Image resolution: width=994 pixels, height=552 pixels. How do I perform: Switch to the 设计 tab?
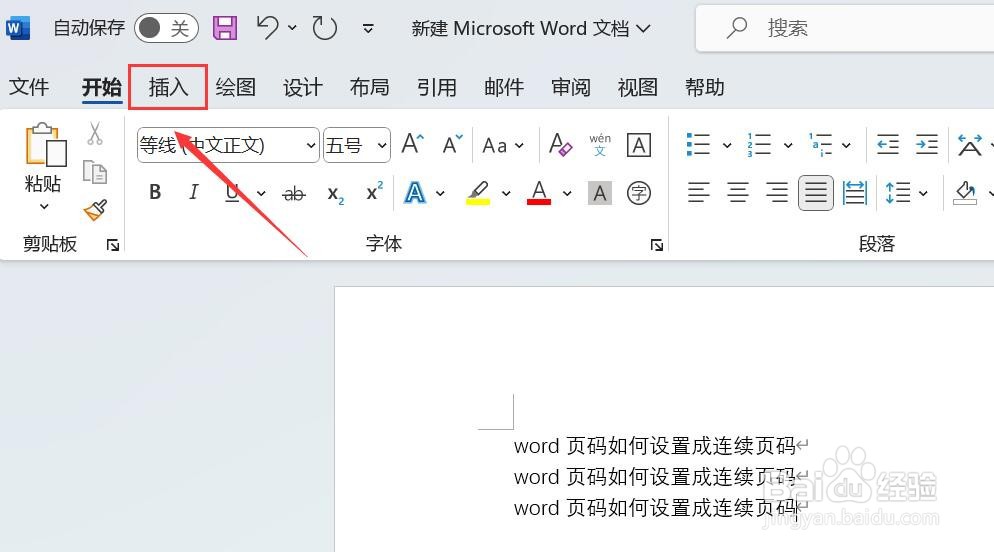pyautogui.click(x=302, y=87)
